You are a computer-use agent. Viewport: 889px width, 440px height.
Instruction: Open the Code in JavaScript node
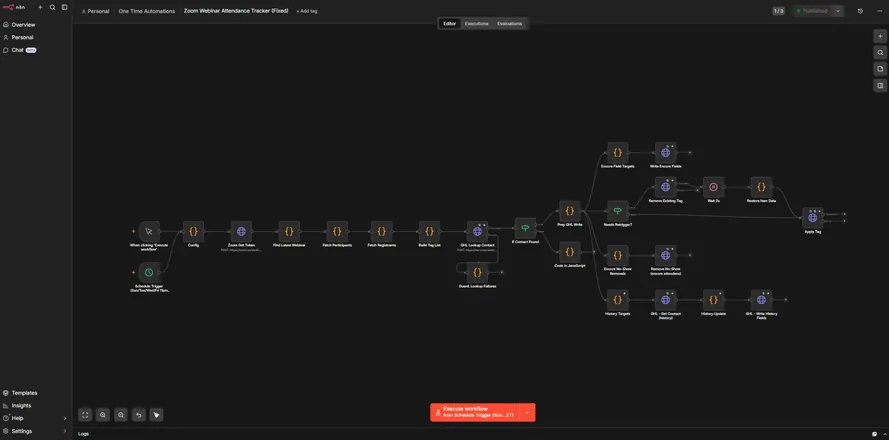coord(570,252)
